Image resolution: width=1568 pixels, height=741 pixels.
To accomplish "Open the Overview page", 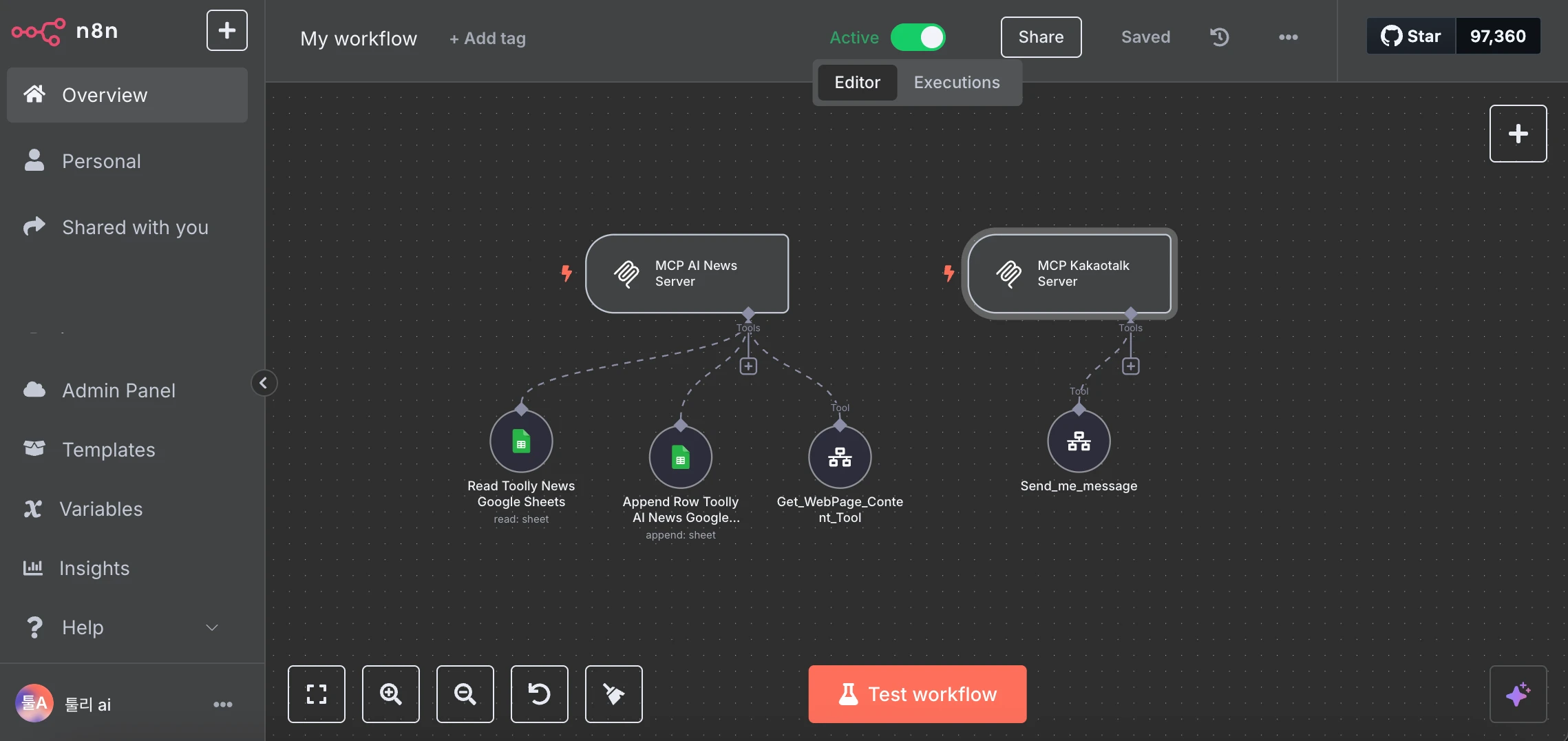I will pyautogui.click(x=127, y=95).
